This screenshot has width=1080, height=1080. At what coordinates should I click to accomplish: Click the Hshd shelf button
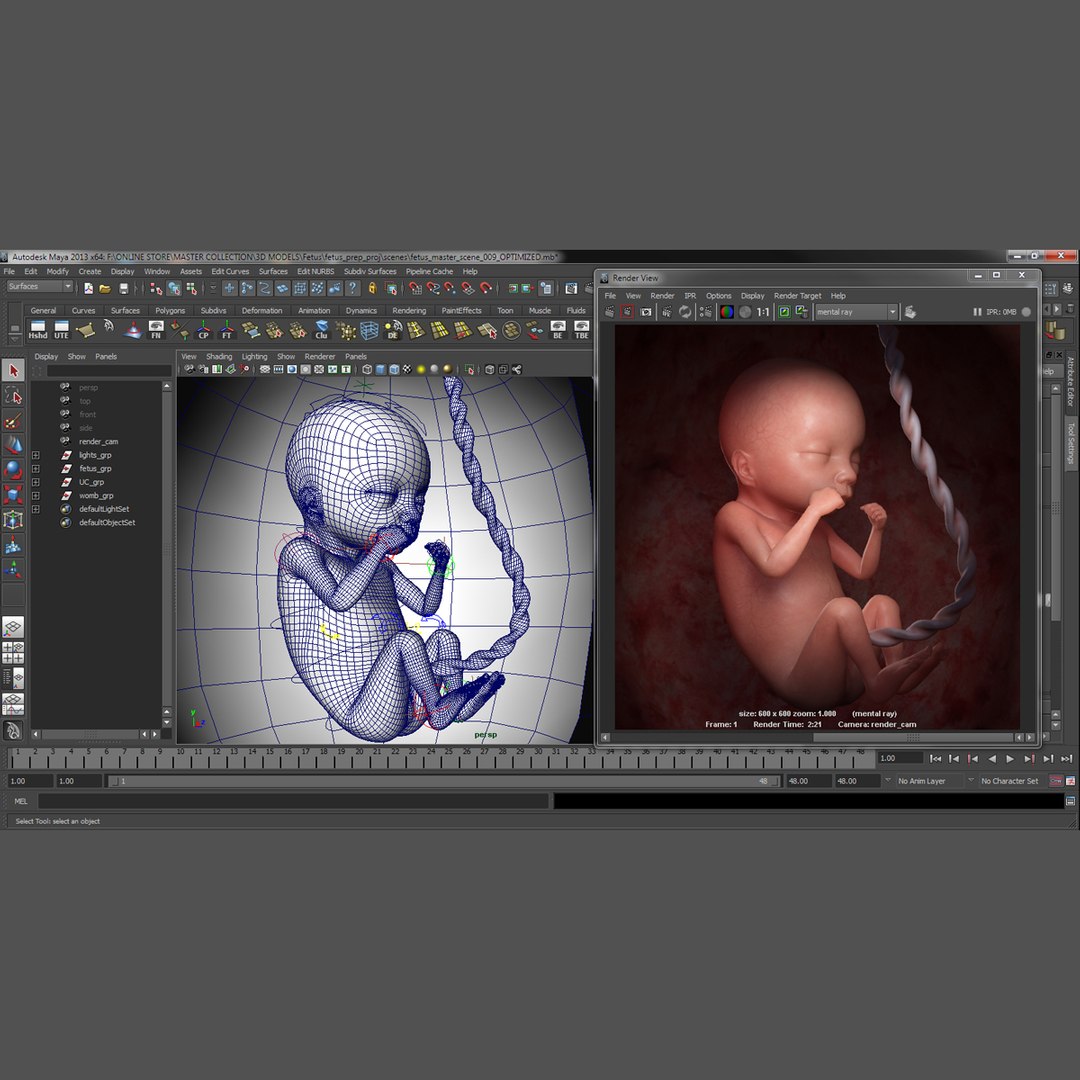pyautogui.click(x=38, y=330)
